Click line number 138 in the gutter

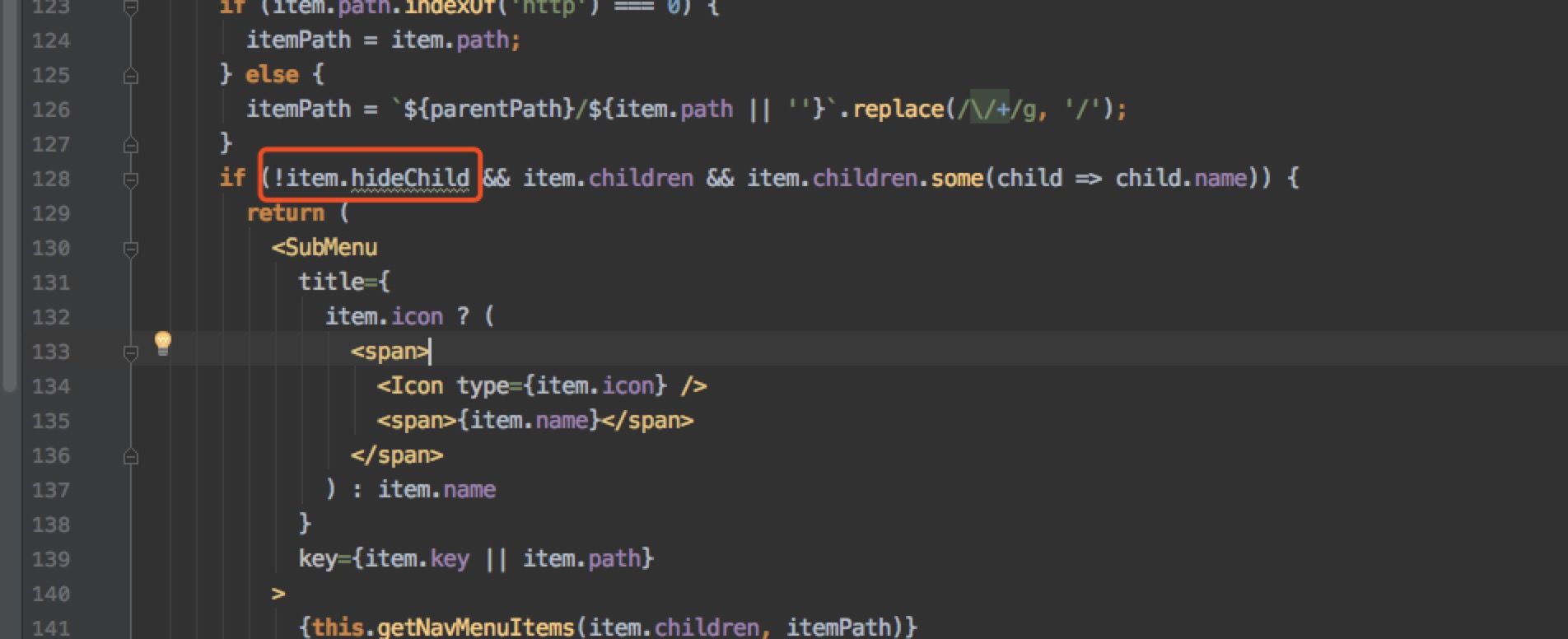coord(51,525)
